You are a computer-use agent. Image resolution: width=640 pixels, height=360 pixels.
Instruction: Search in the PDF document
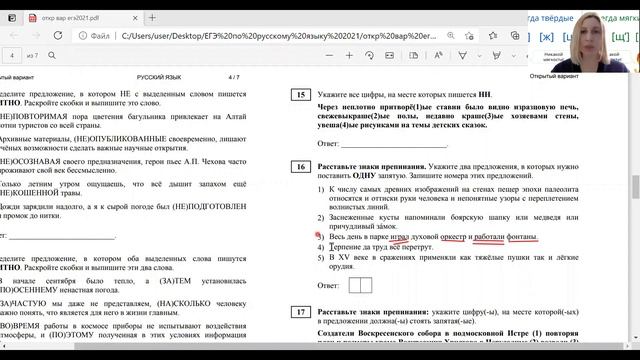[52, 55]
